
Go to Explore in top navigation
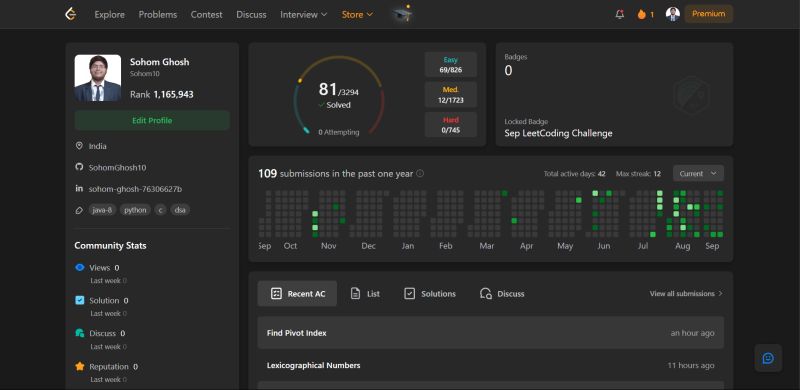(x=109, y=14)
